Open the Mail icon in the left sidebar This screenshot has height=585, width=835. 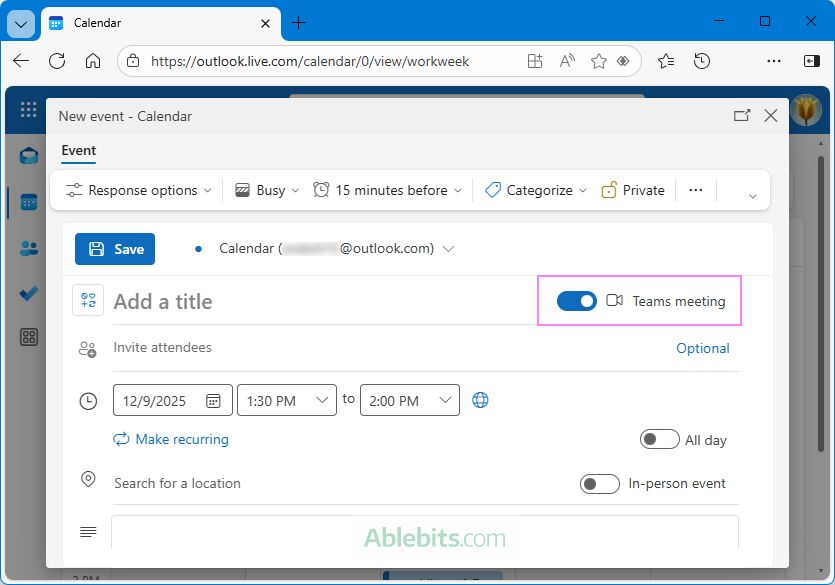[29, 155]
